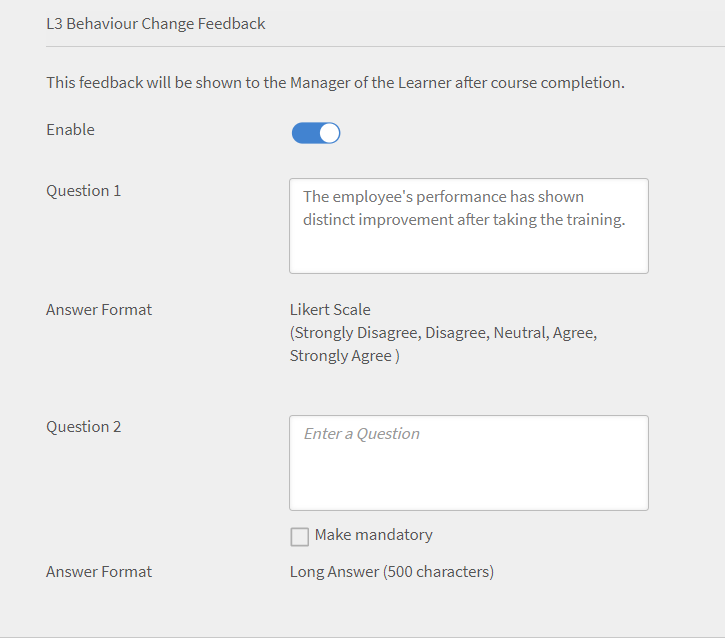Click the "Enable" label
The height and width of the screenshot is (638, 725).
(70, 129)
